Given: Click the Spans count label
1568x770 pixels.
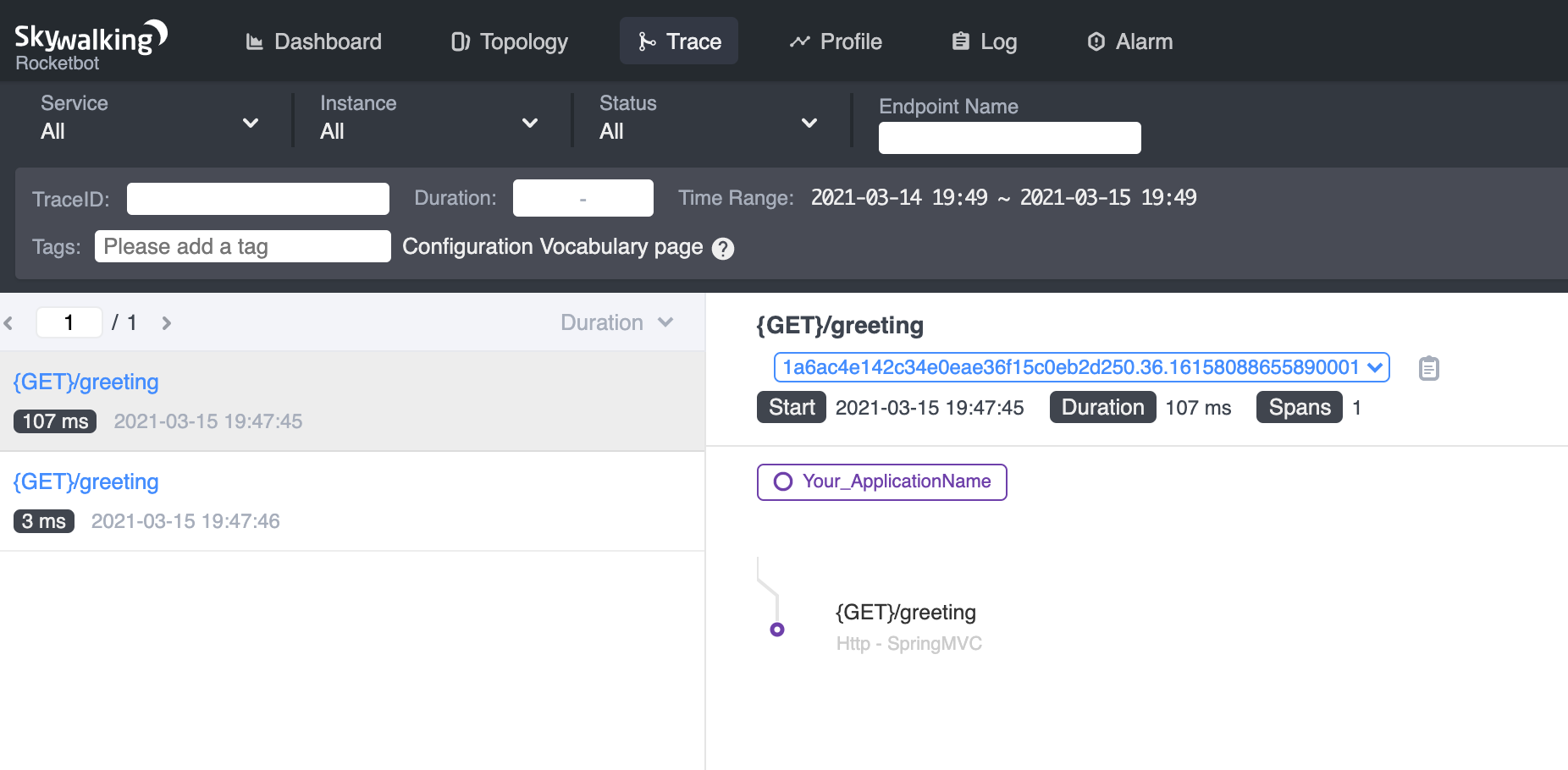Looking at the screenshot, I should click(x=1300, y=407).
